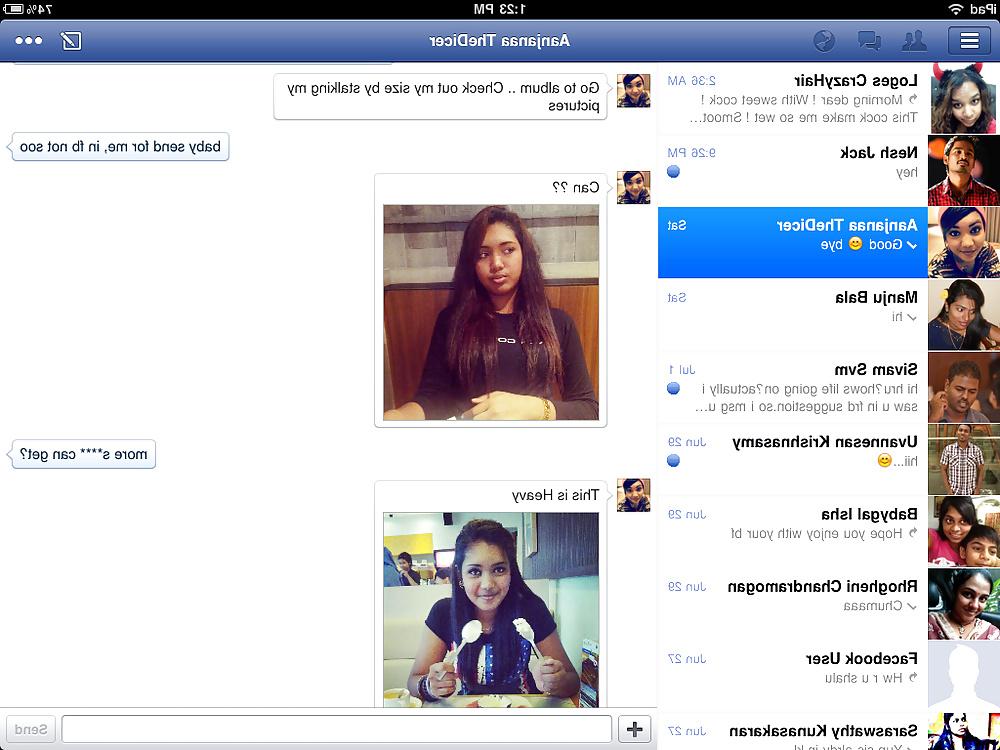Tap the "baby send for me" message bubble
Screen dimensions: 1000x750
click(120, 147)
